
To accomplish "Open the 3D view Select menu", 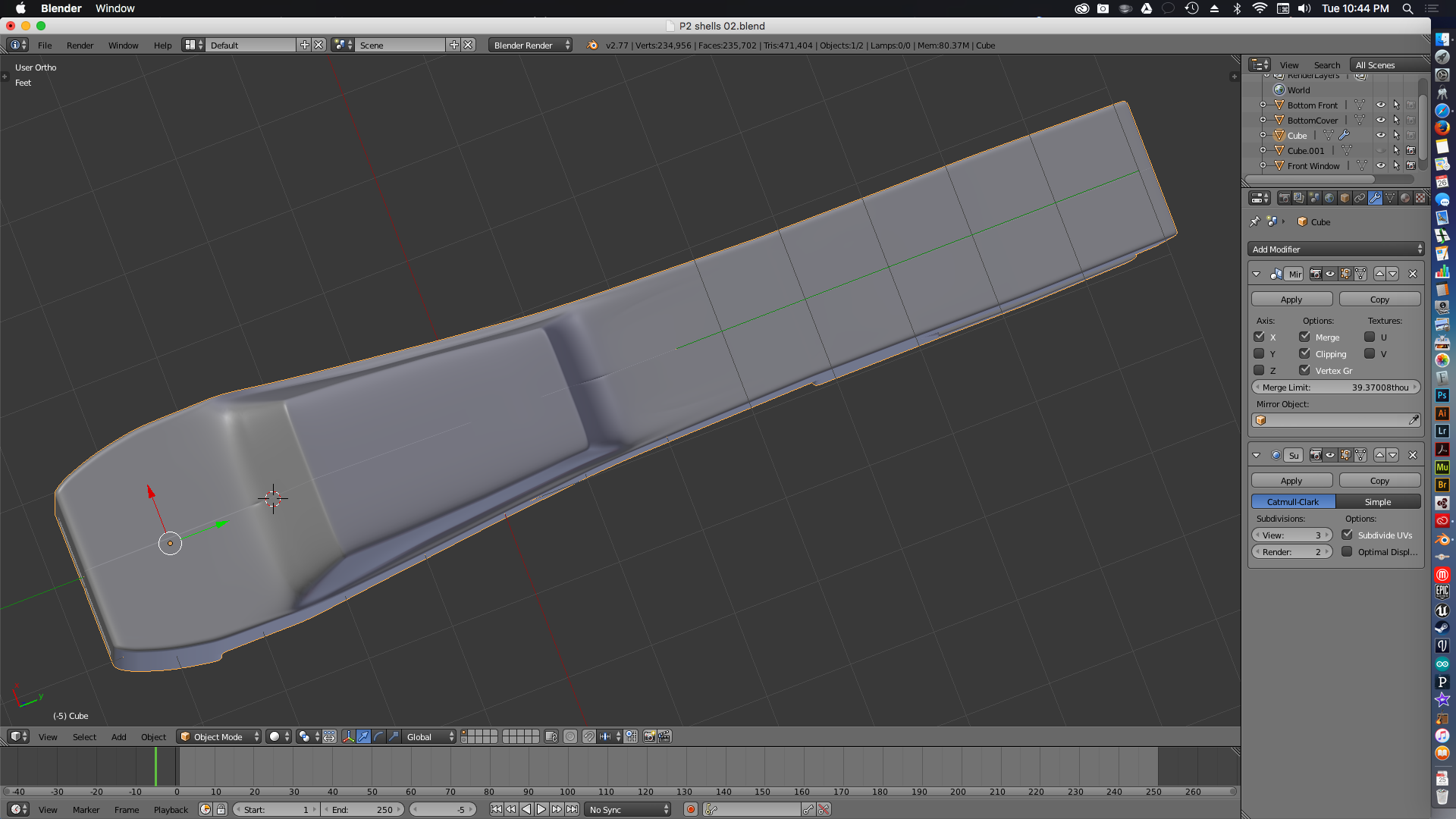I will [84, 736].
